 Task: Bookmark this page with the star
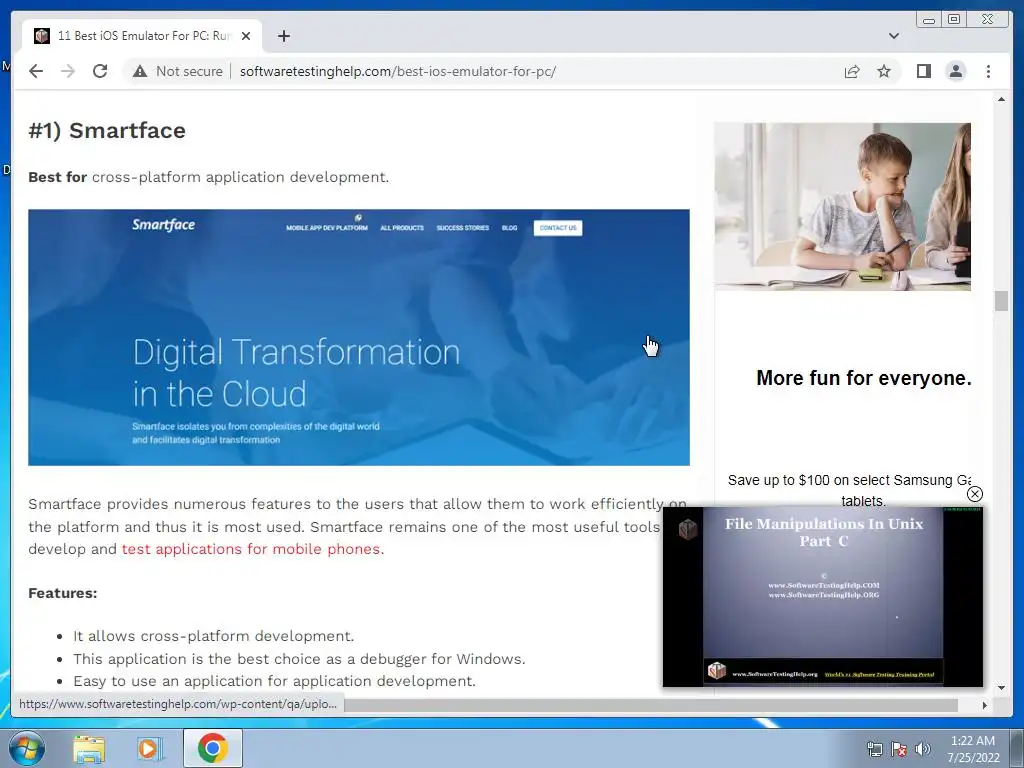(884, 71)
